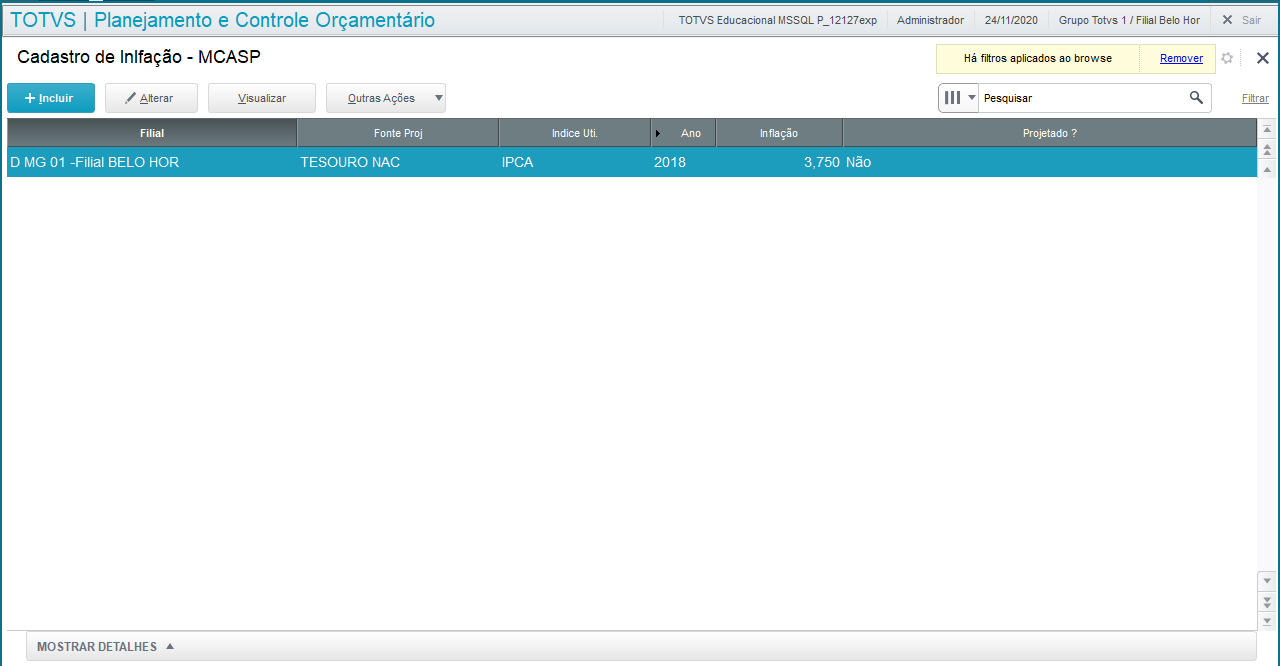Sort by the Filial column header
This screenshot has width=1280, height=666.
pyautogui.click(x=152, y=133)
